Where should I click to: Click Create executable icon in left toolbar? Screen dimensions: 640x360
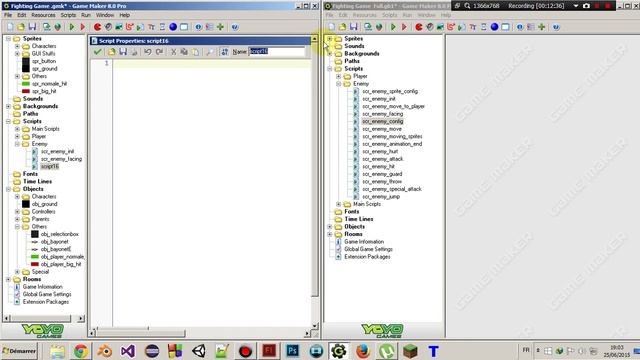coord(47,27)
